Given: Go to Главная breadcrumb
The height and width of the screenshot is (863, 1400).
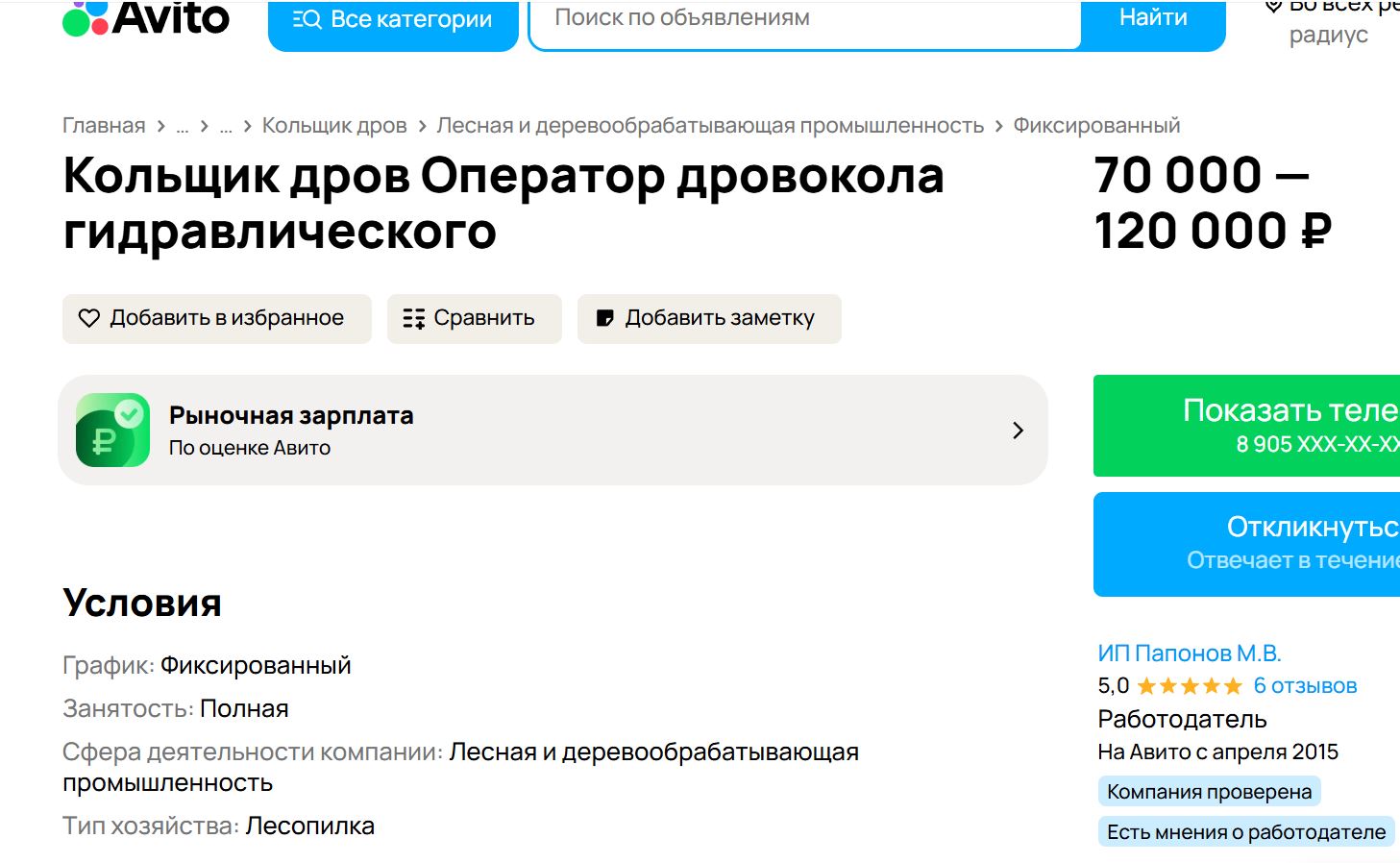Looking at the screenshot, I should click(104, 126).
